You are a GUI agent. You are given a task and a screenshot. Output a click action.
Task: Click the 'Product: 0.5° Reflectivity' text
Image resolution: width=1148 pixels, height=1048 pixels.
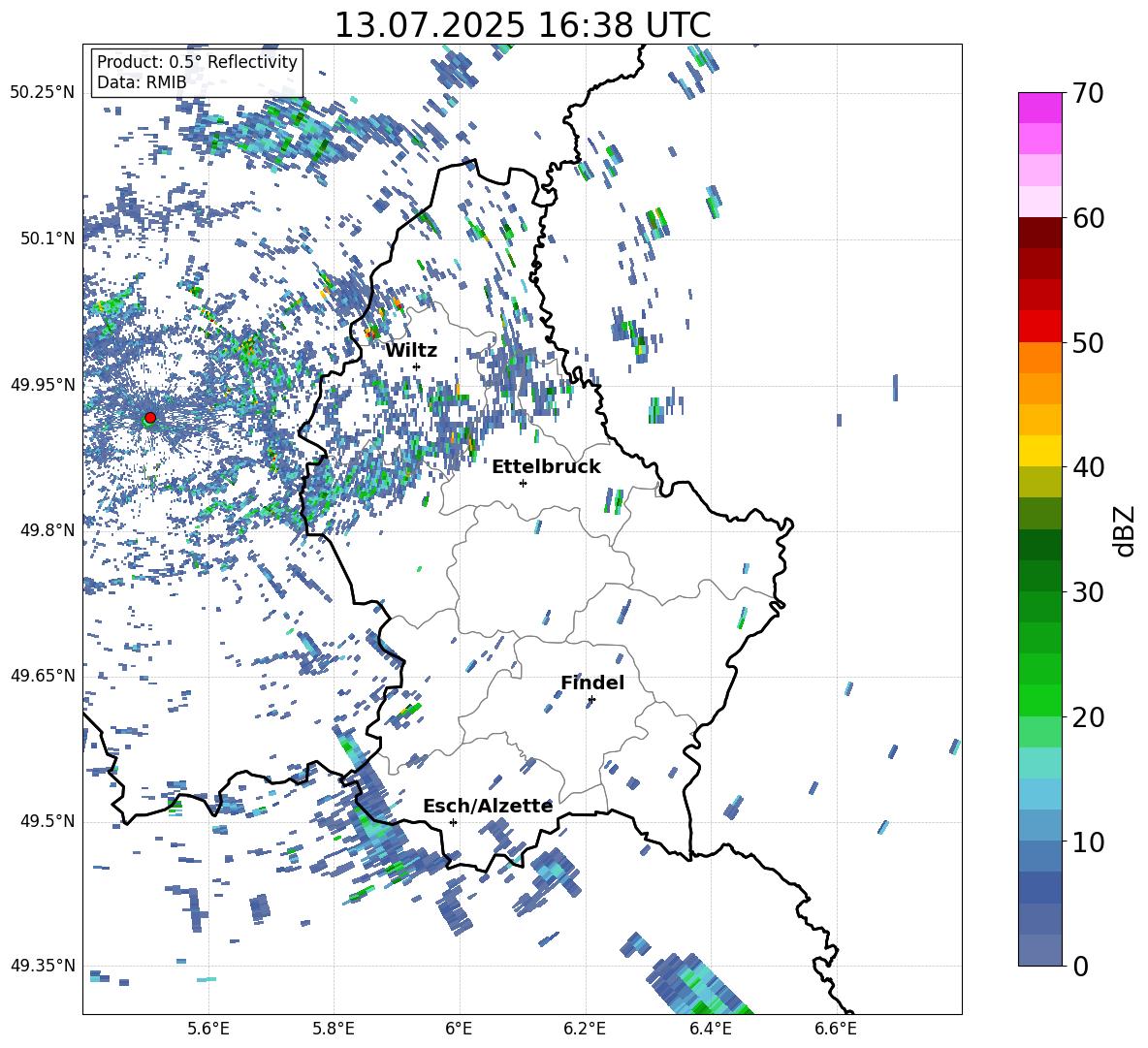197,61
